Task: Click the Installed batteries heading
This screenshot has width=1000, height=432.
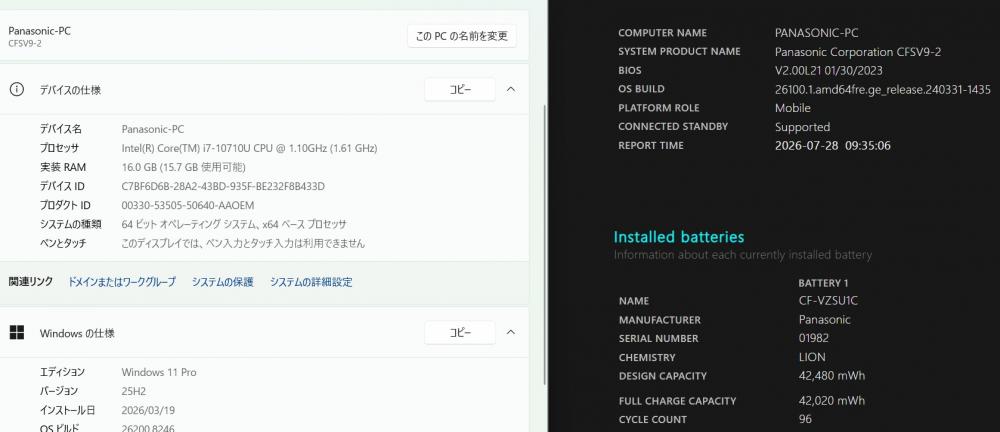Action: [679, 237]
